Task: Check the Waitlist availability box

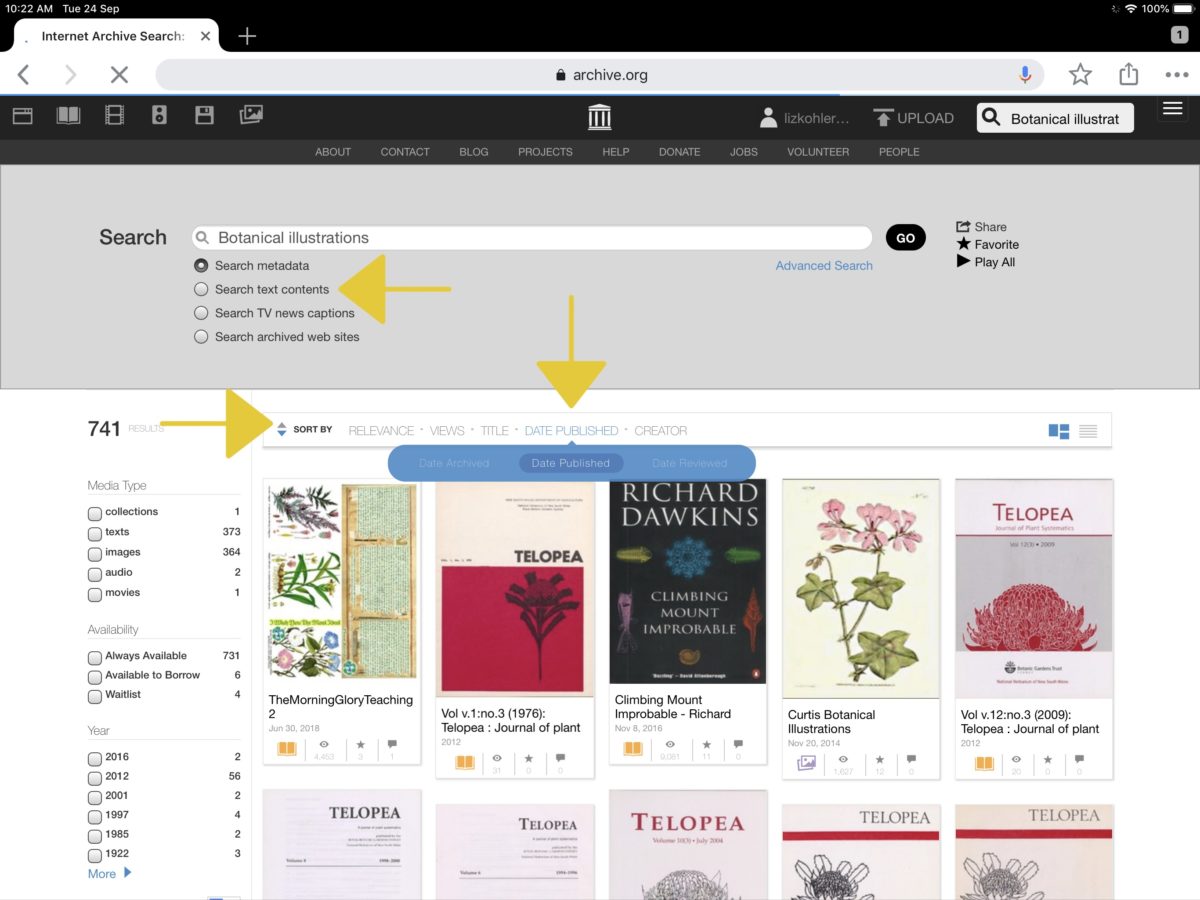Action: click(x=95, y=696)
